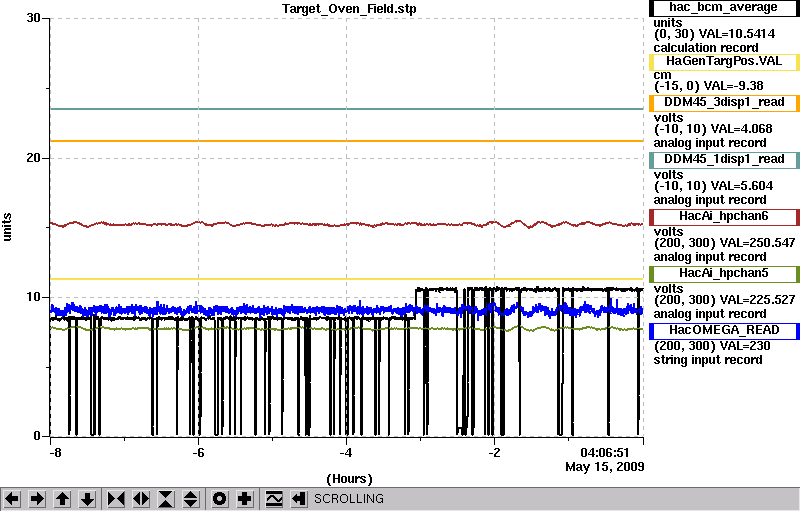Image resolution: width=800 pixels, height=511 pixels.
Task: Click the 04:06:51 timestamp on the time axis
Action: [x=605, y=452]
